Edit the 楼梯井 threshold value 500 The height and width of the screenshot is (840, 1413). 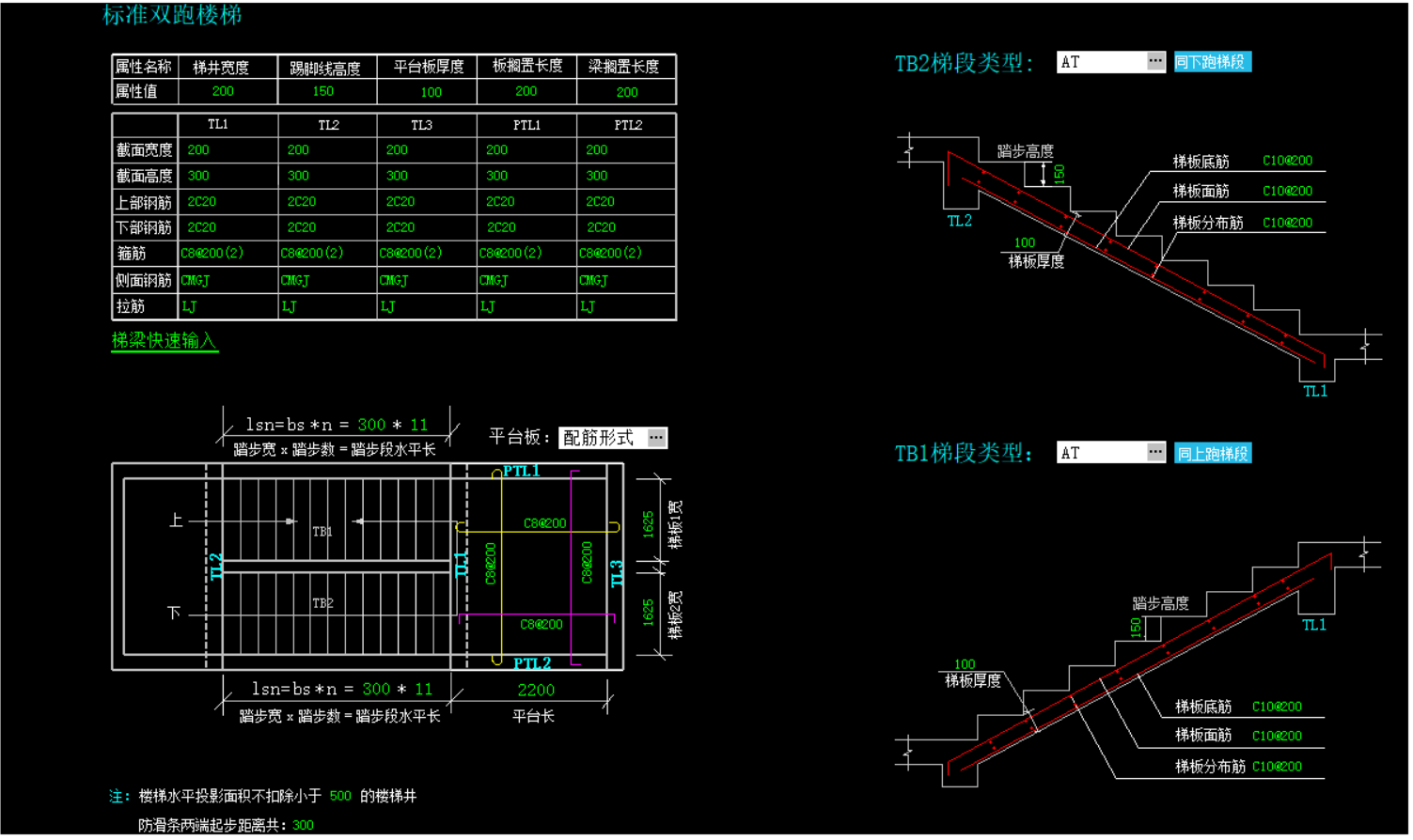coord(340,796)
